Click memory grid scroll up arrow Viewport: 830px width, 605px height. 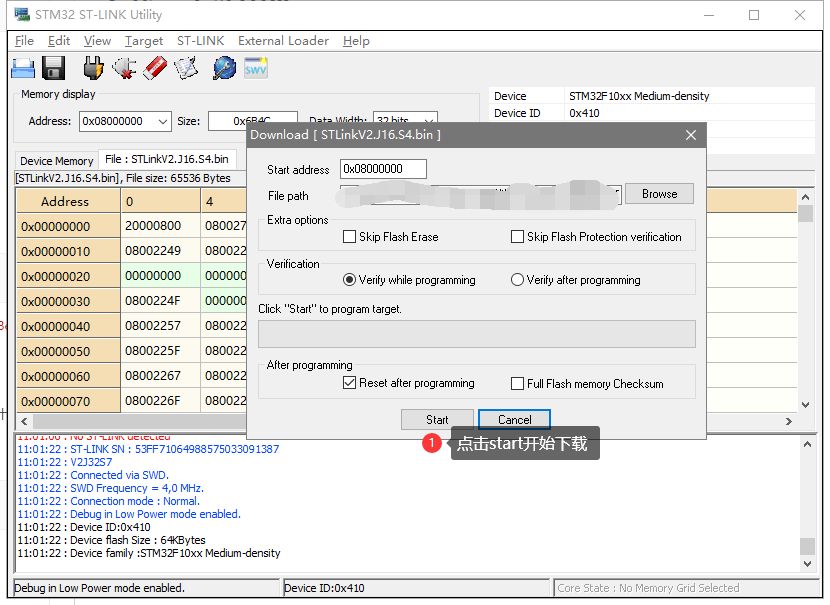tap(805, 197)
